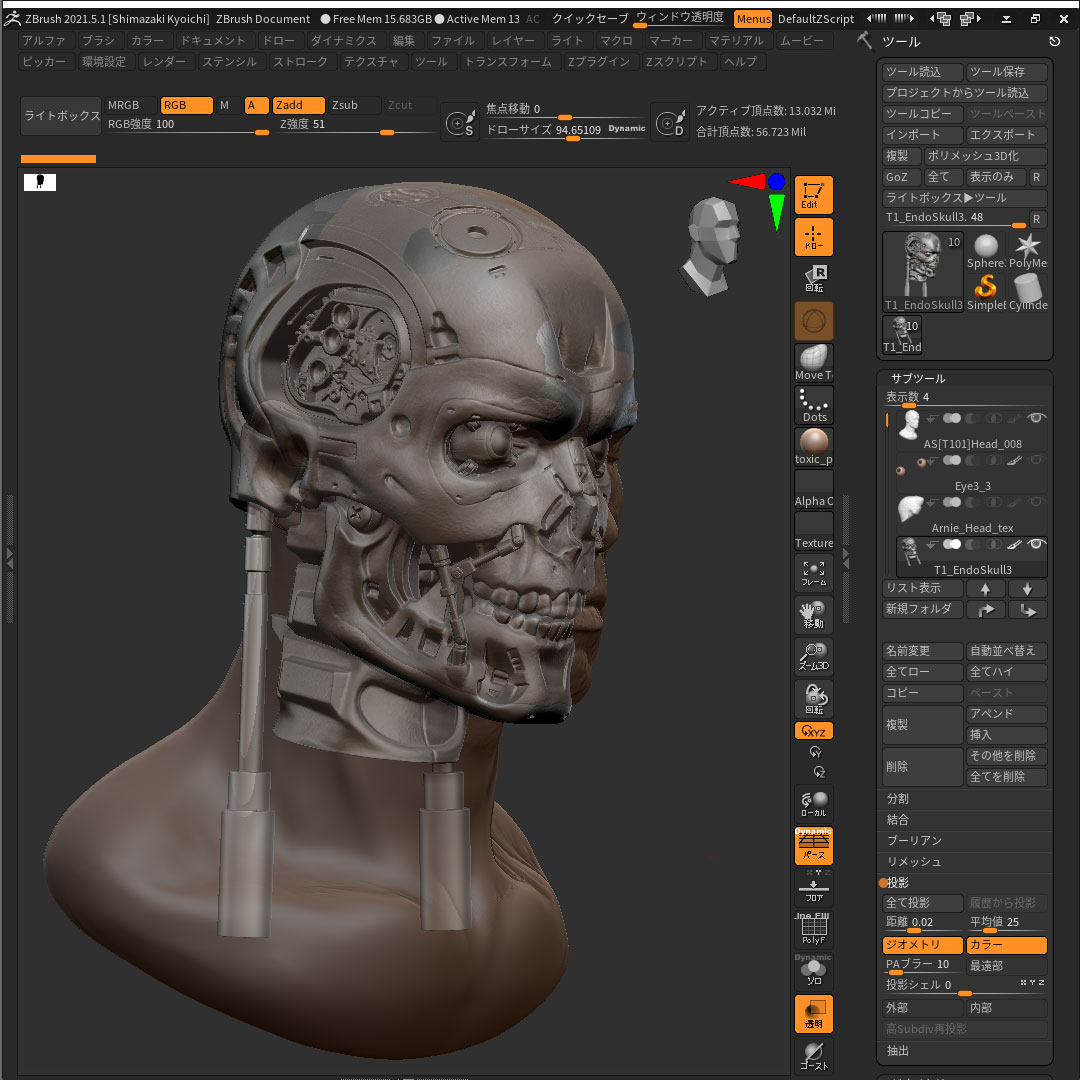Adjust the Draw Size (ドローサイズ) slider

point(565,130)
